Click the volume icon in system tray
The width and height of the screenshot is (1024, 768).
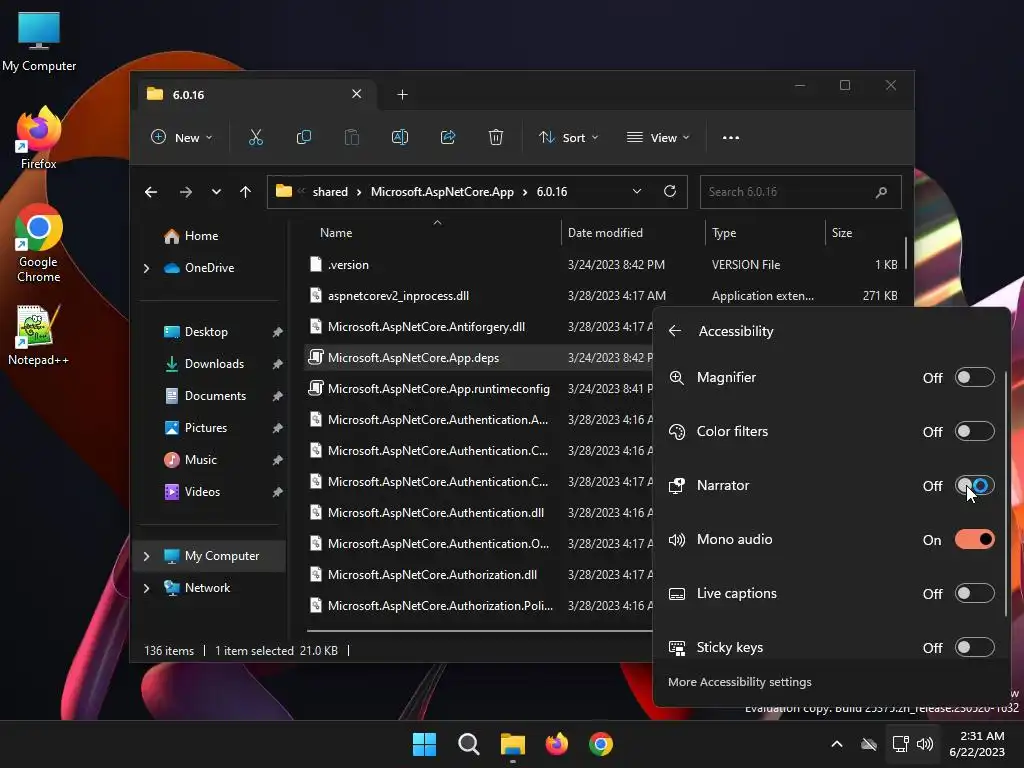tap(925, 744)
